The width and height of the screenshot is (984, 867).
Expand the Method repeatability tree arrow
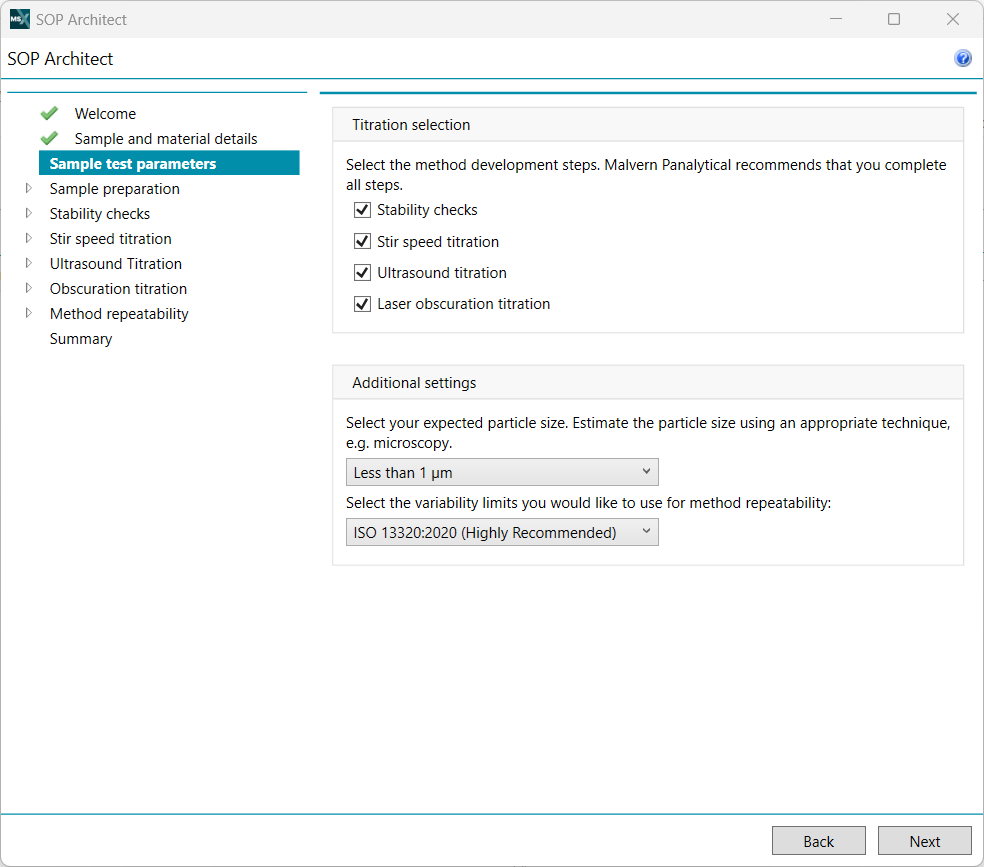(x=29, y=314)
